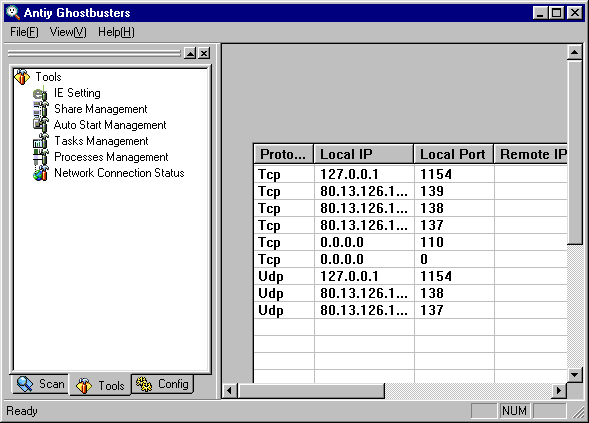Sort by the Proto... column header

tap(284, 154)
